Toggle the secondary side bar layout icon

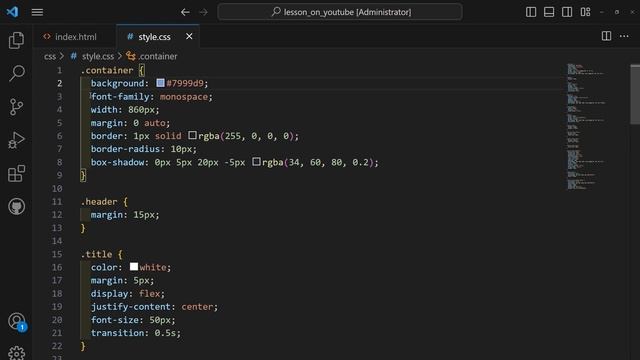click(567, 12)
